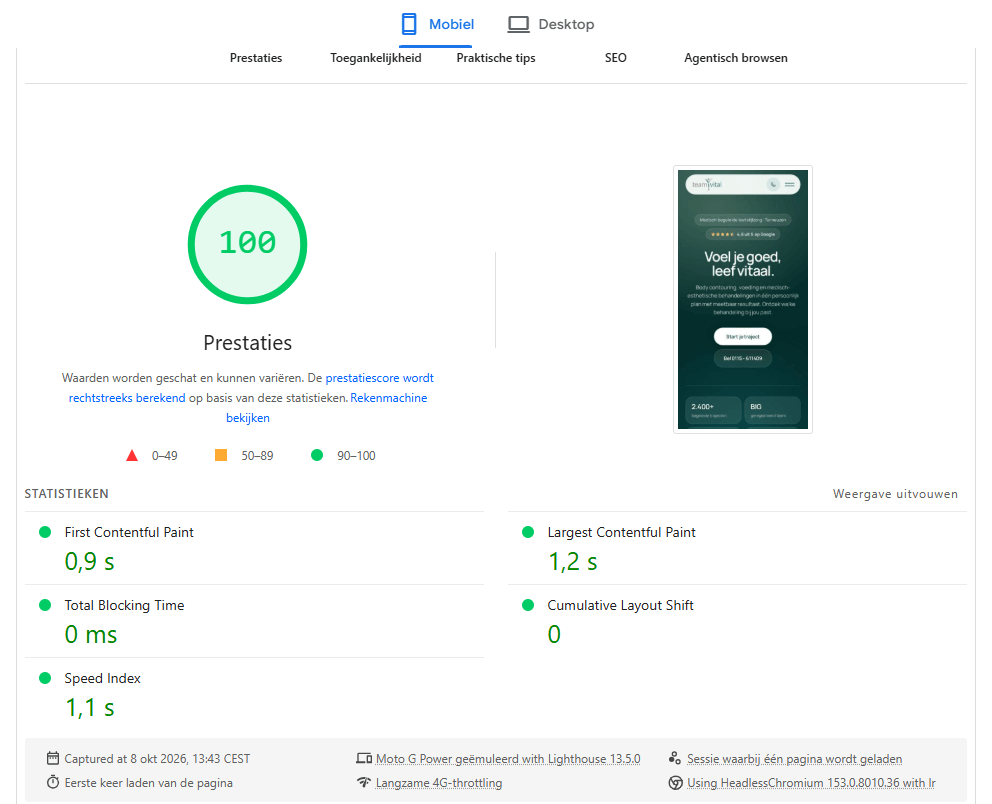Click the green dot beside Total Blocking Time
Image resolution: width=992 pixels, height=804 pixels.
point(45,605)
